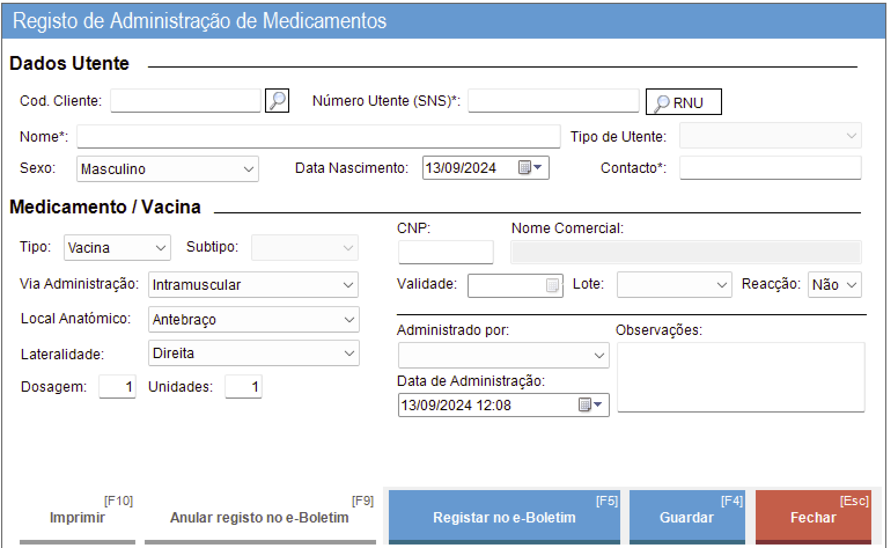Open the Validade calendar icon
Image resolution: width=887 pixels, height=548 pixels.
point(552,285)
